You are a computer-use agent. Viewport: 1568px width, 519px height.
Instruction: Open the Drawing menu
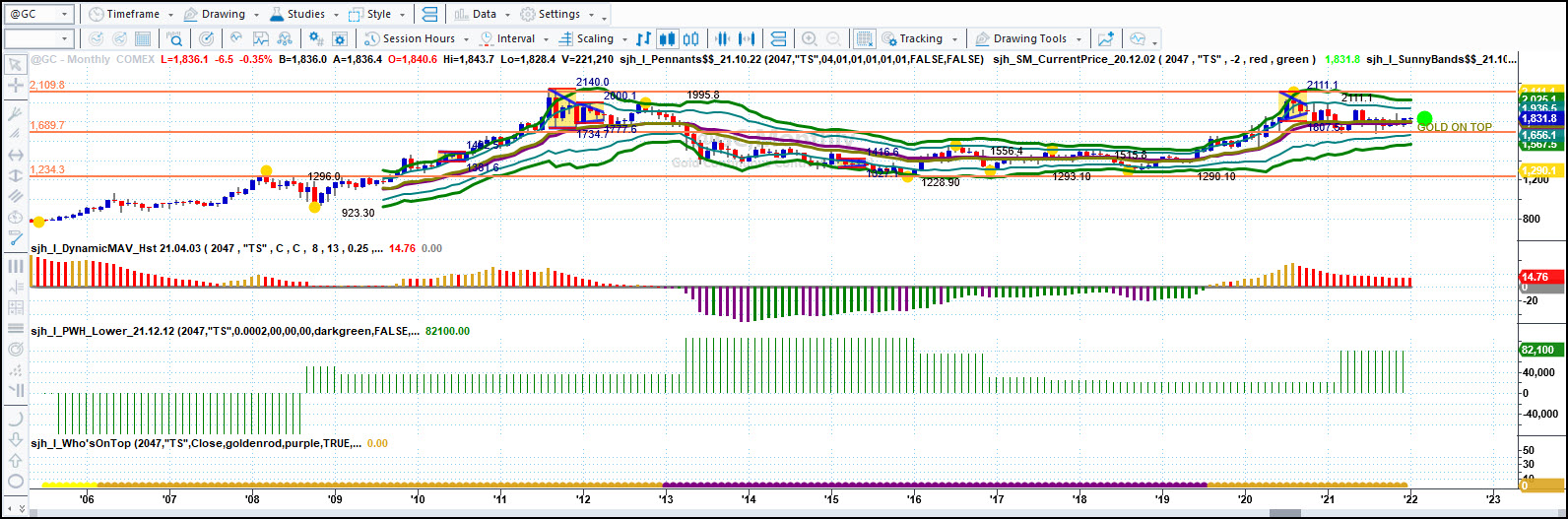(x=223, y=15)
